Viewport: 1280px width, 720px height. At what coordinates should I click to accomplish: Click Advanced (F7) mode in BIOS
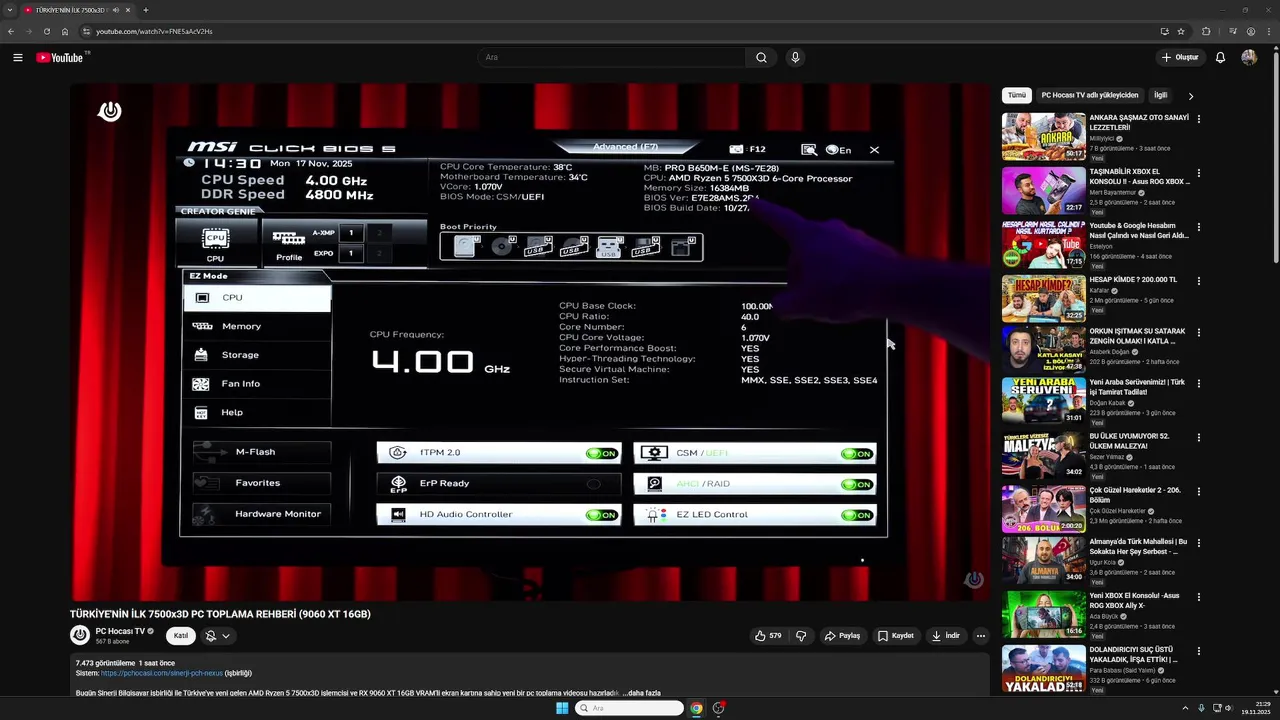click(x=626, y=147)
